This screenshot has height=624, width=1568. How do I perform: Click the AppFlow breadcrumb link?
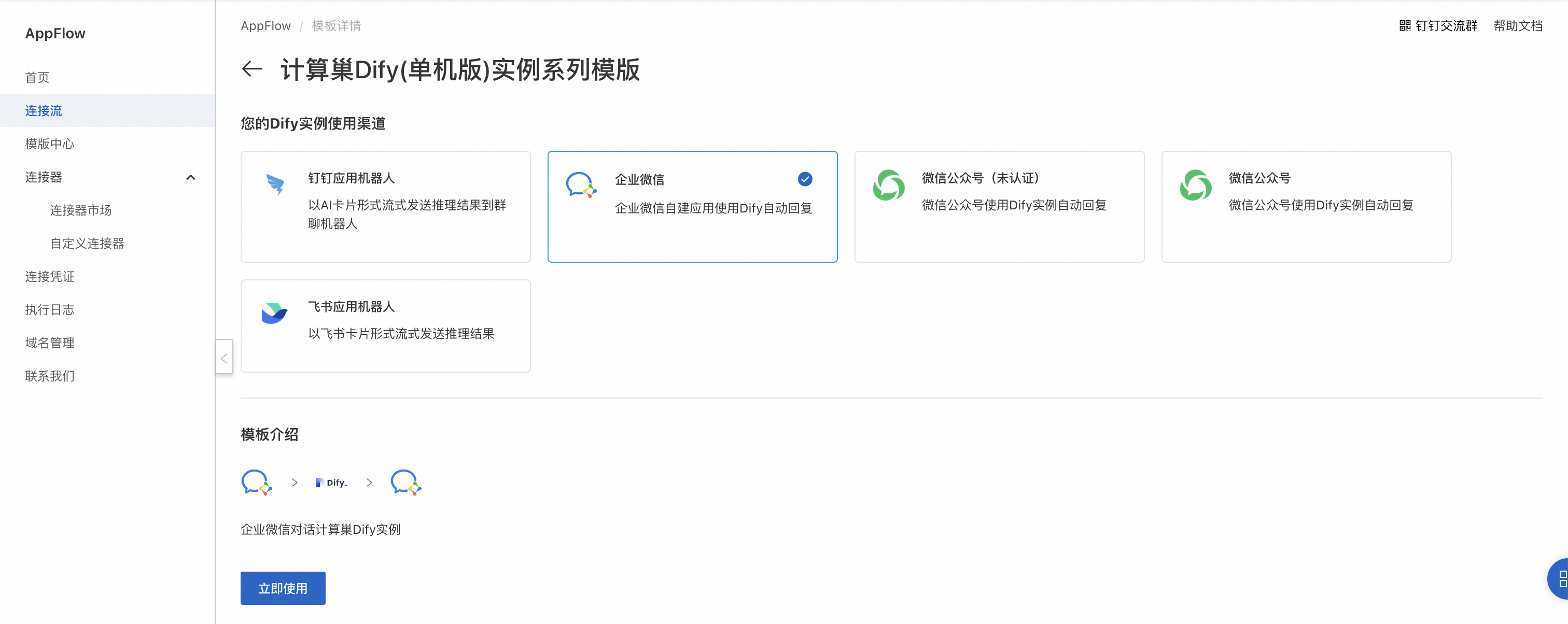[x=265, y=25]
